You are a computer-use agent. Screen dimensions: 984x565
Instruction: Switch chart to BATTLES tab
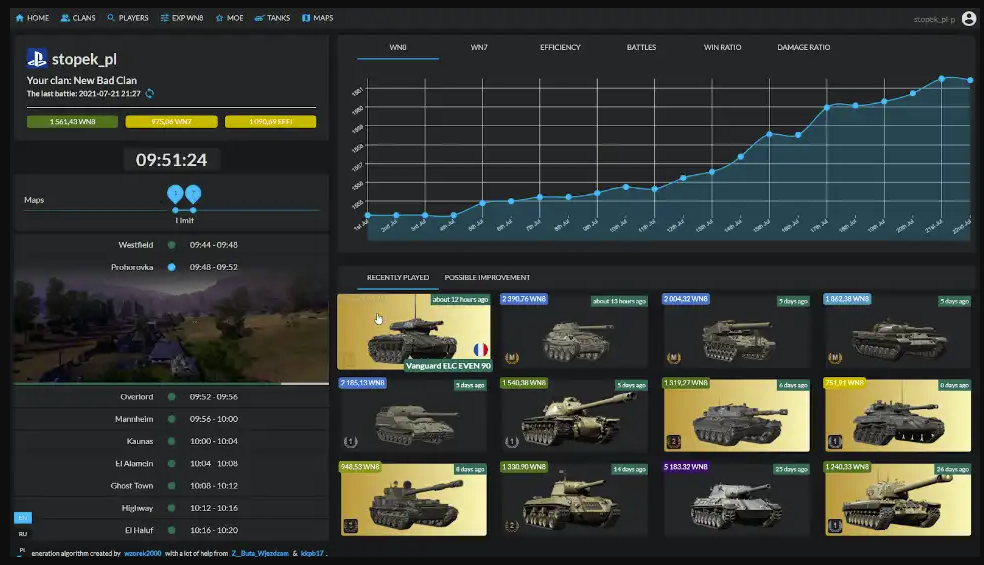[641, 48]
